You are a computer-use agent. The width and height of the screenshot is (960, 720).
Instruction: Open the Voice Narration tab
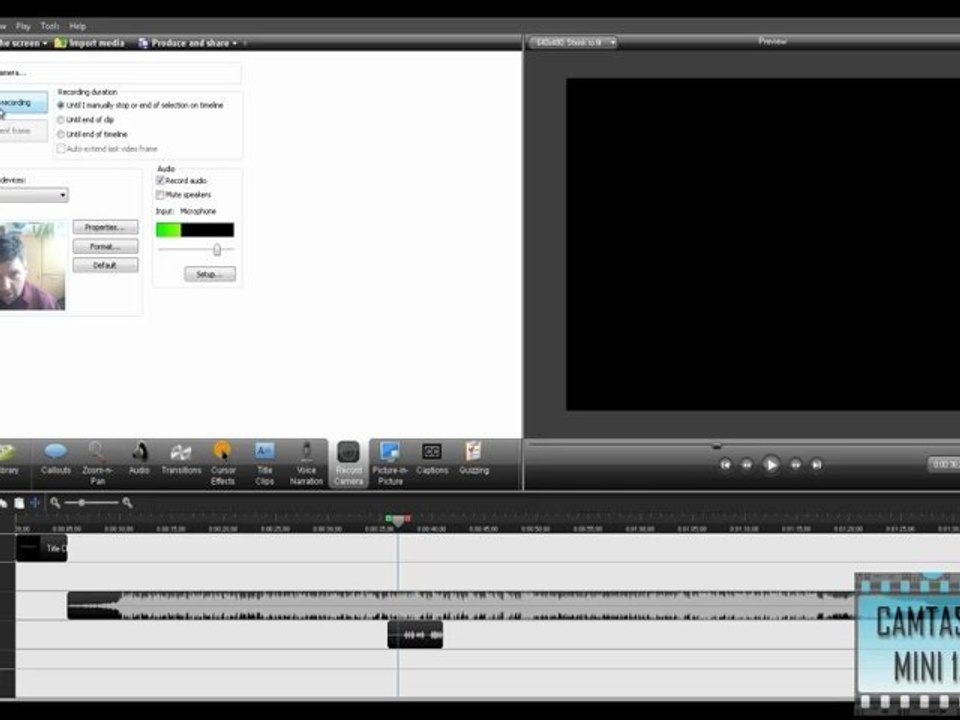pos(306,463)
